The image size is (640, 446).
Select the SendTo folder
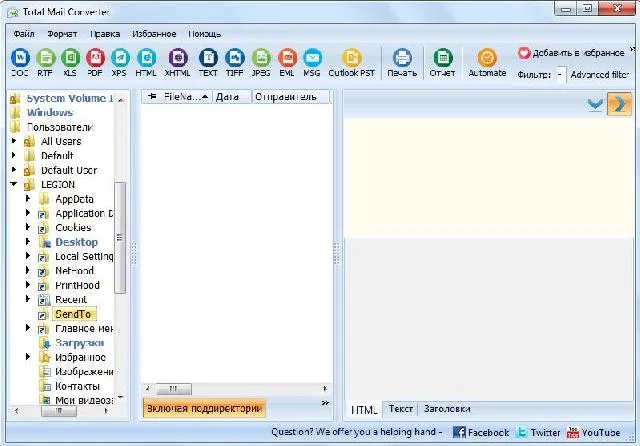(x=73, y=314)
